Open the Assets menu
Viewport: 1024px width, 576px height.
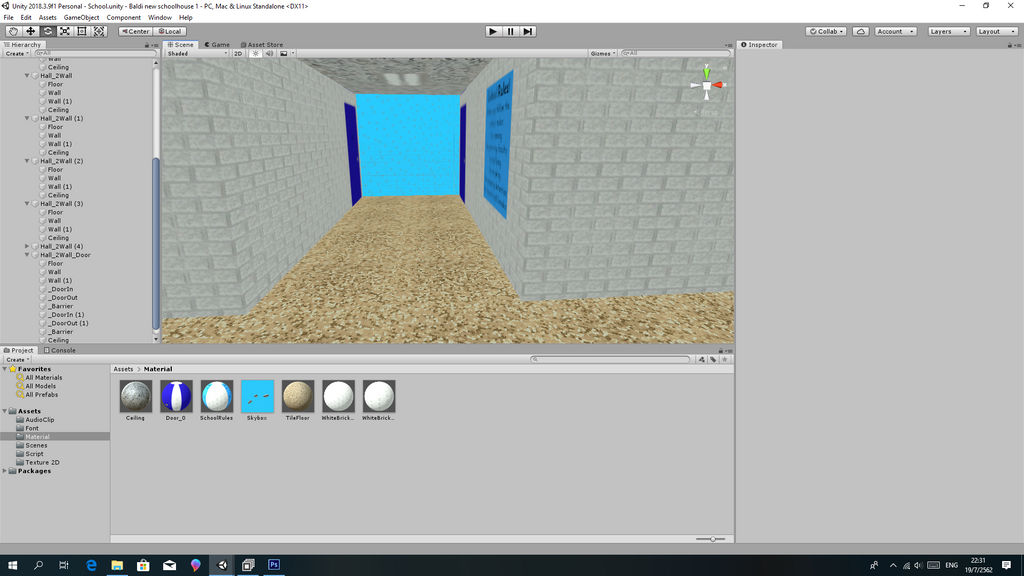48,18
